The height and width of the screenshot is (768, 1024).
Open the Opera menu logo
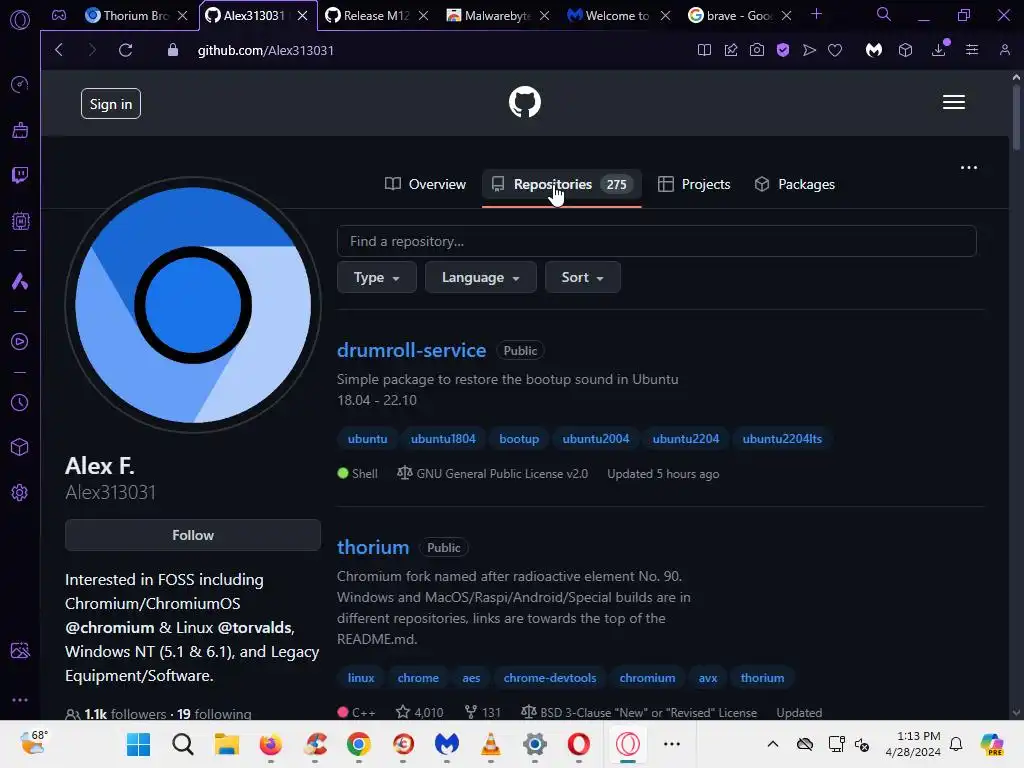coord(20,20)
